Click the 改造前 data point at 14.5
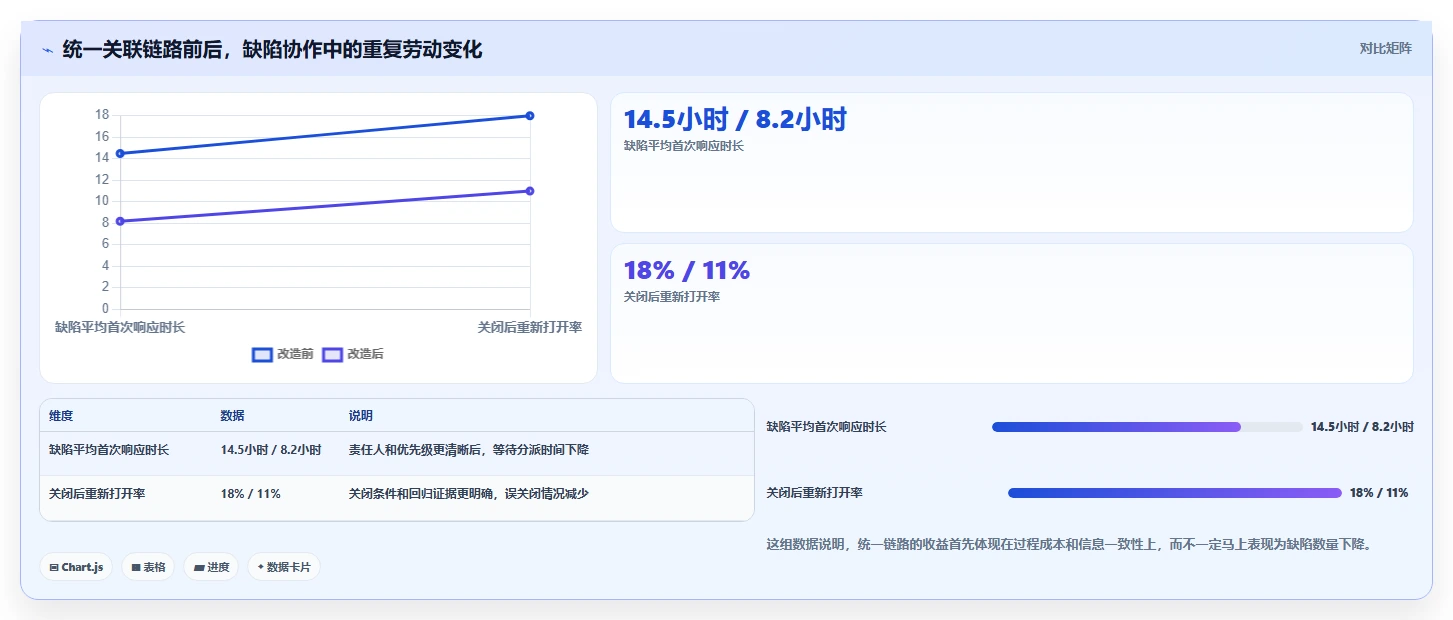This screenshot has height=620, width=1453. click(x=120, y=153)
